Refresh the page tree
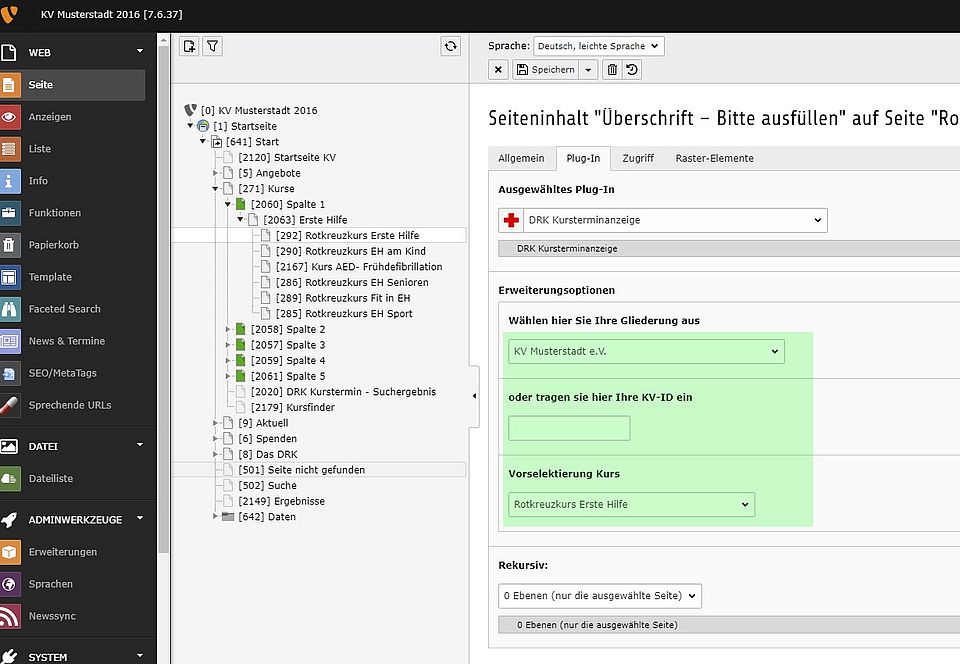960x664 pixels. pyautogui.click(x=451, y=46)
